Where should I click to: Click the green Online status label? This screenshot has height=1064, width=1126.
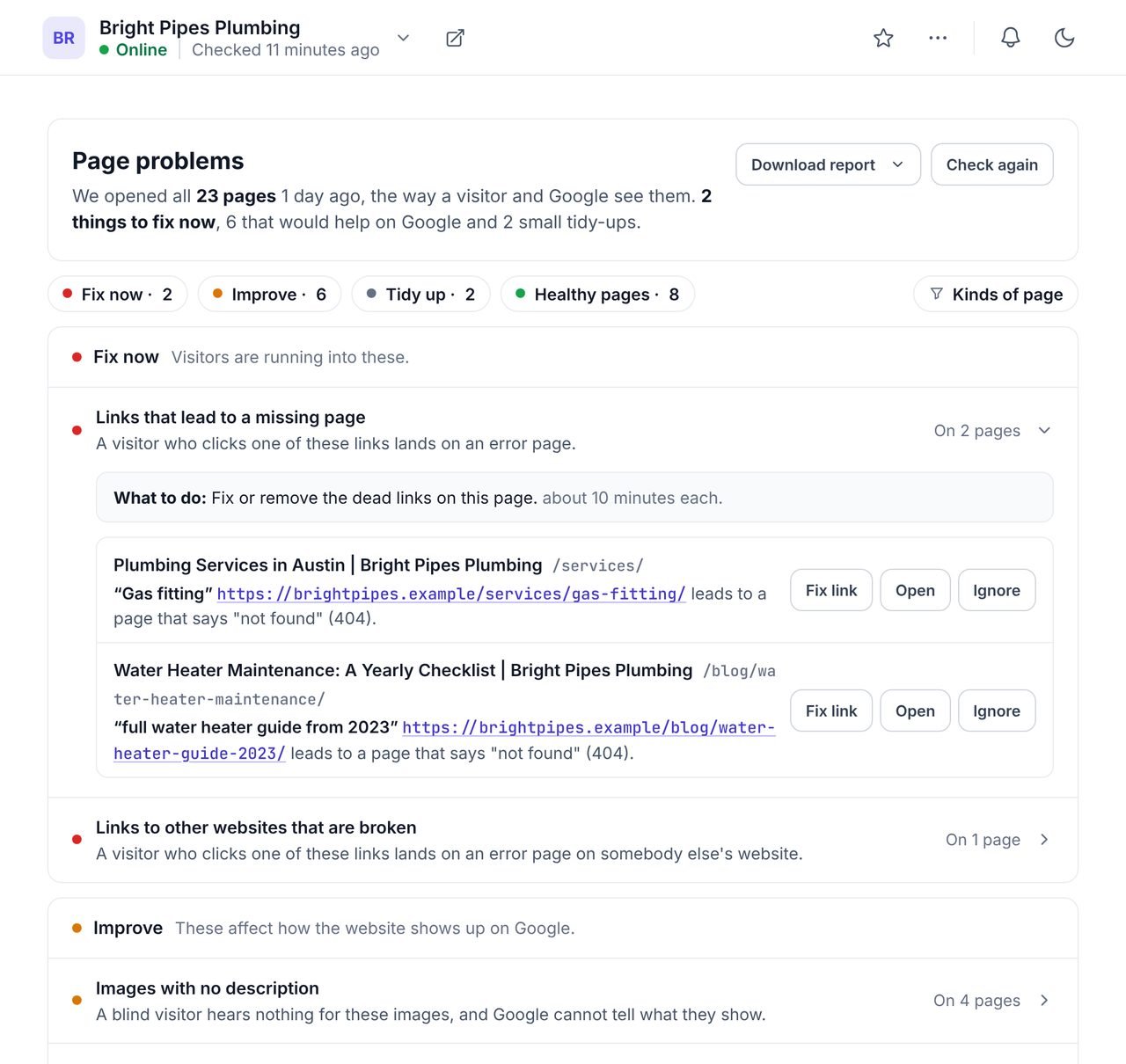coord(141,50)
